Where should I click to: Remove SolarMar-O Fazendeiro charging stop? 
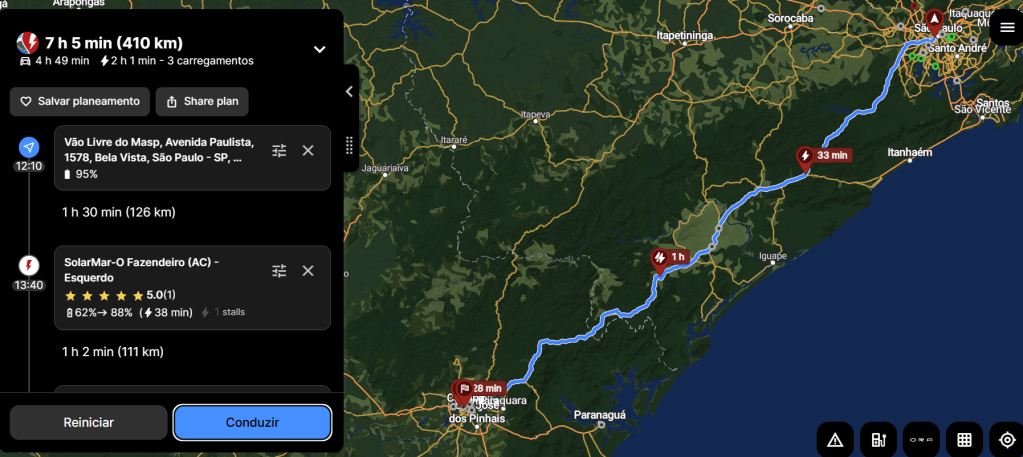point(308,271)
